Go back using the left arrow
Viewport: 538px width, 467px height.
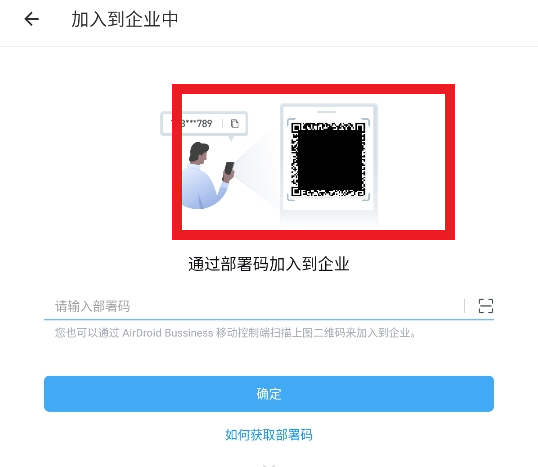[32, 19]
